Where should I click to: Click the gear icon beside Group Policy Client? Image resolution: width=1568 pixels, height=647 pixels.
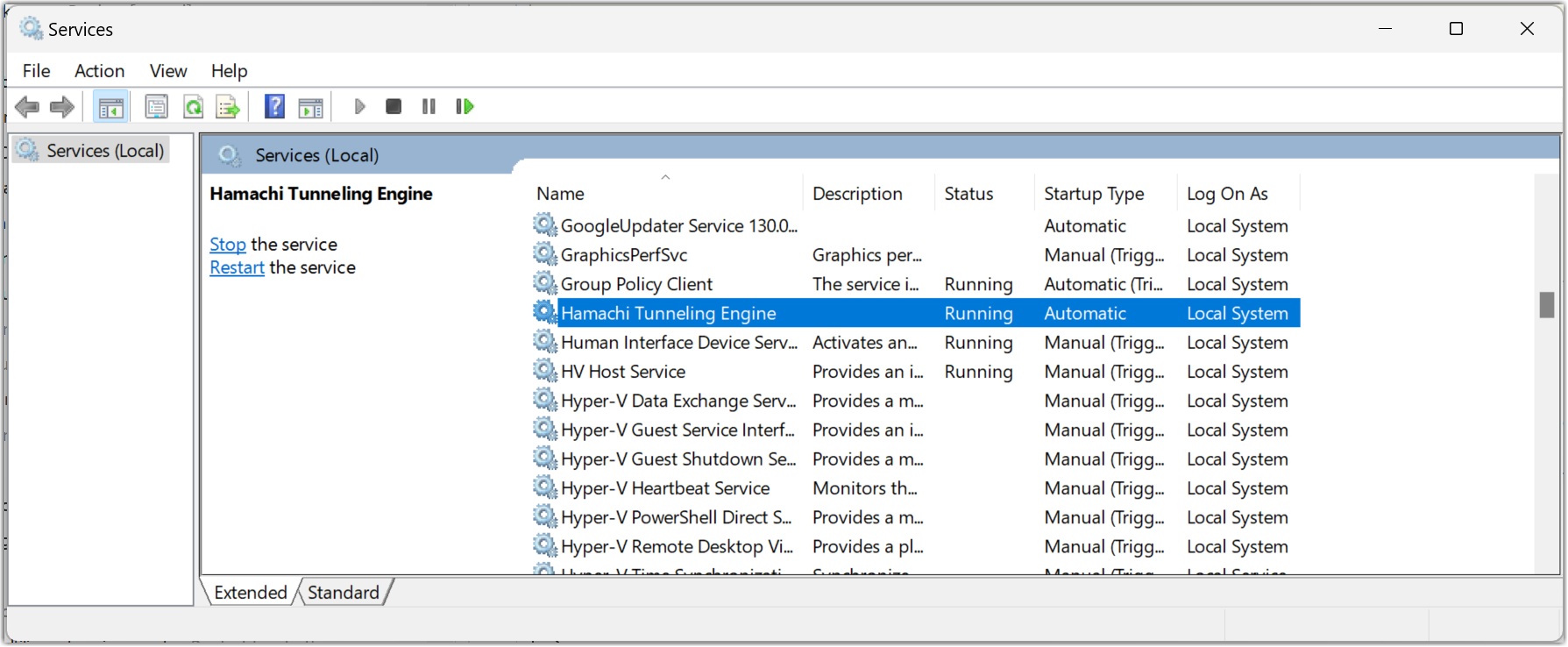[x=545, y=283]
